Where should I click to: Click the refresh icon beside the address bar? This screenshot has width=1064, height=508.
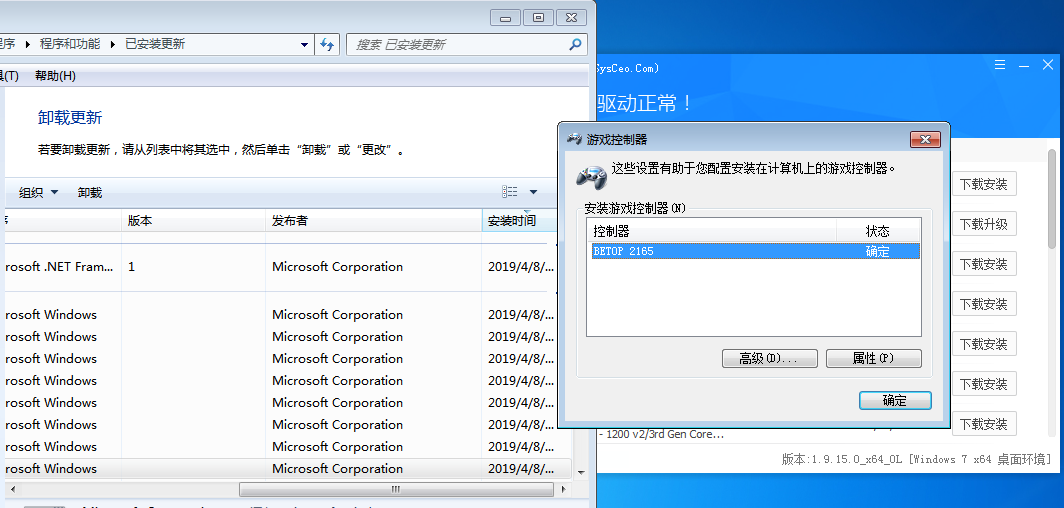coord(328,45)
